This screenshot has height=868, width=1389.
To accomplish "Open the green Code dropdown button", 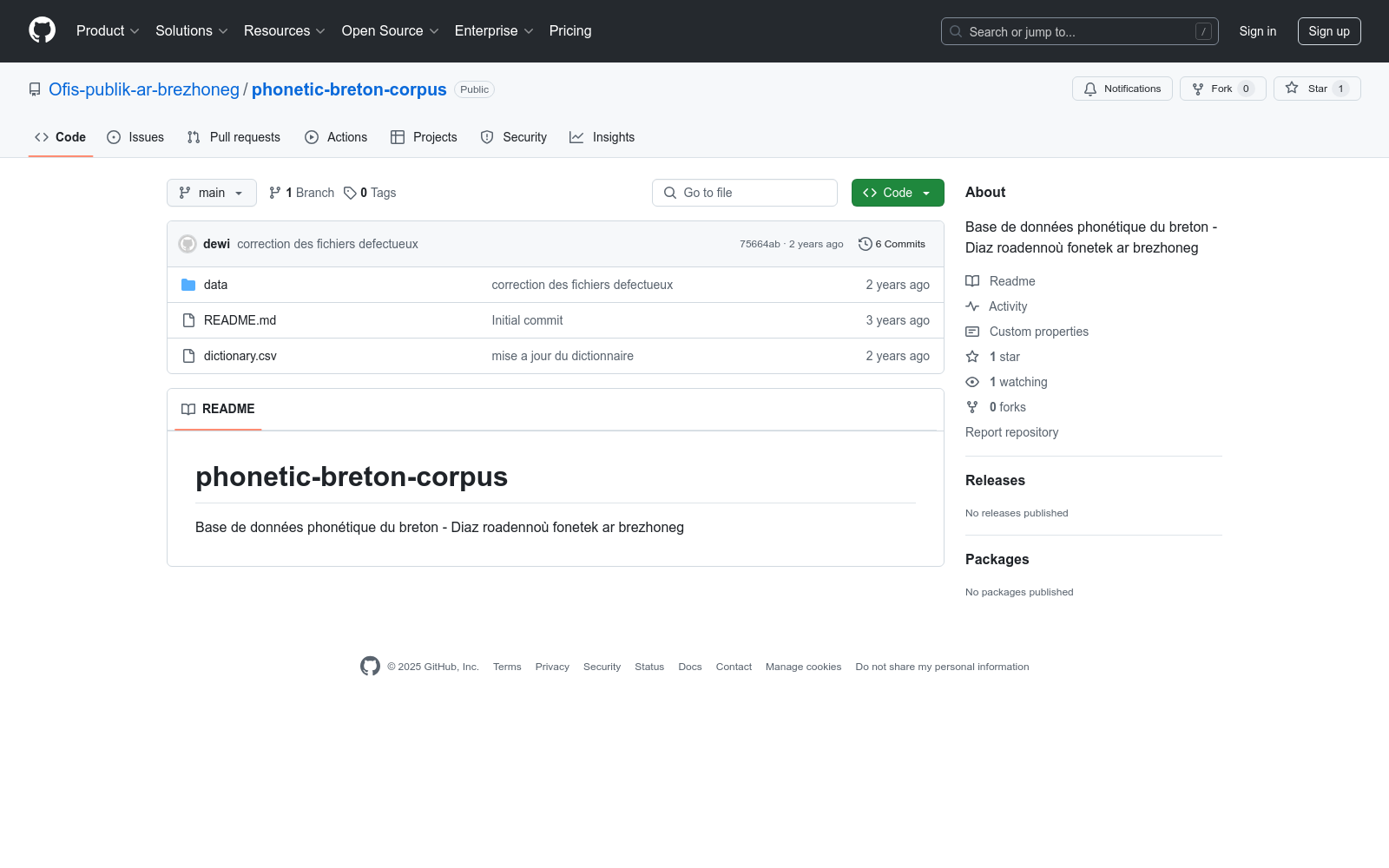I will point(898,193).
